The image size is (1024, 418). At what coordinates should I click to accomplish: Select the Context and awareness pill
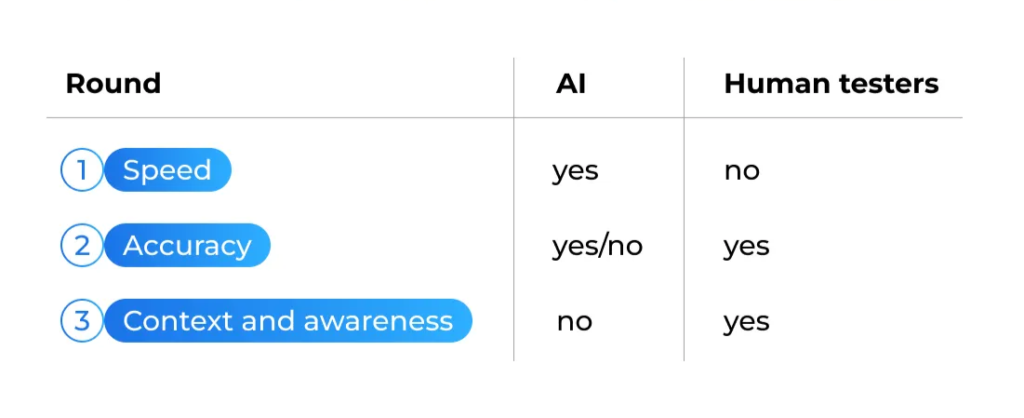pyautogui.click(x=287, y=321)
